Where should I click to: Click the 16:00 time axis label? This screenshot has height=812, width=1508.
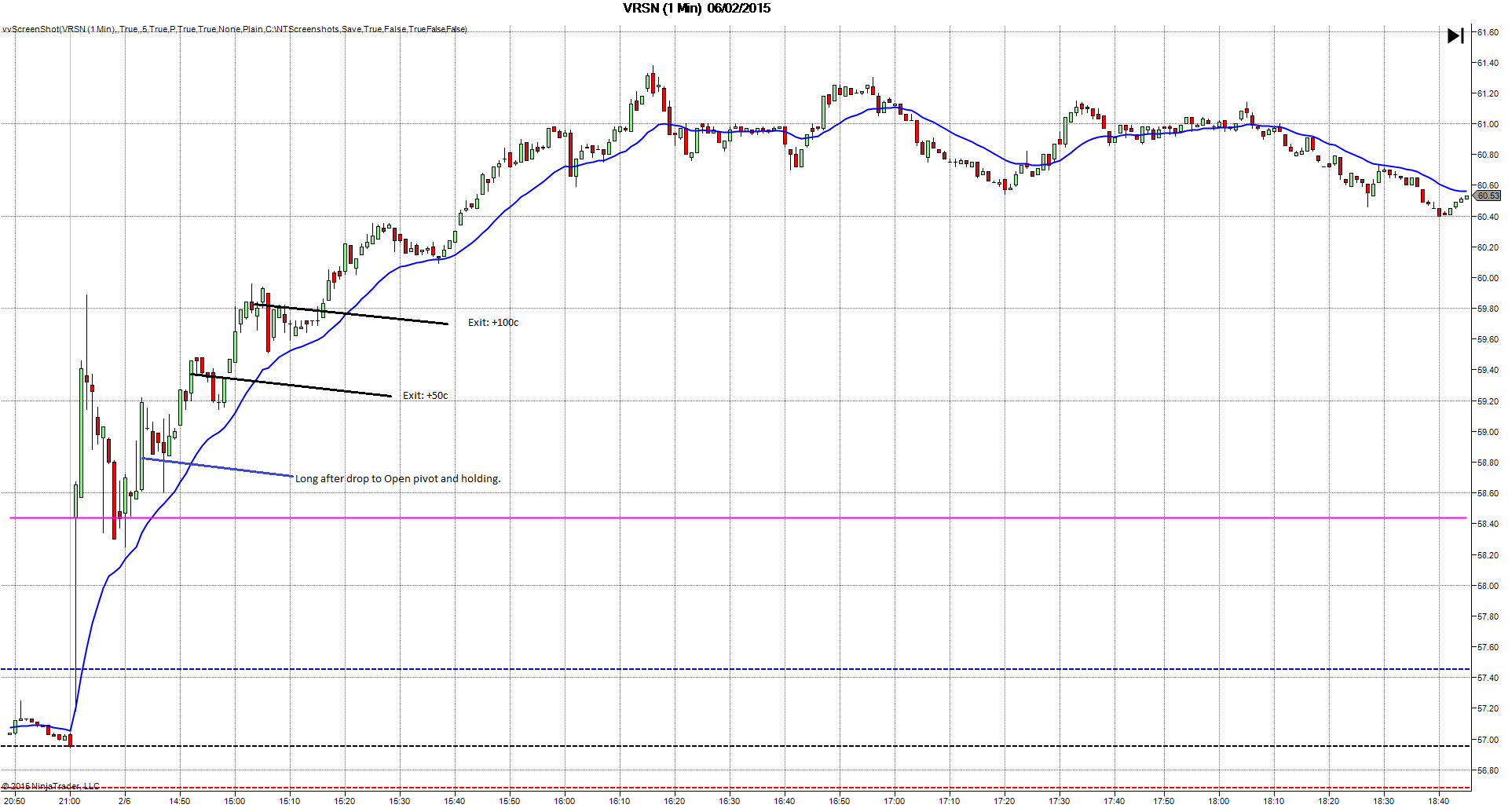point(564,801)
